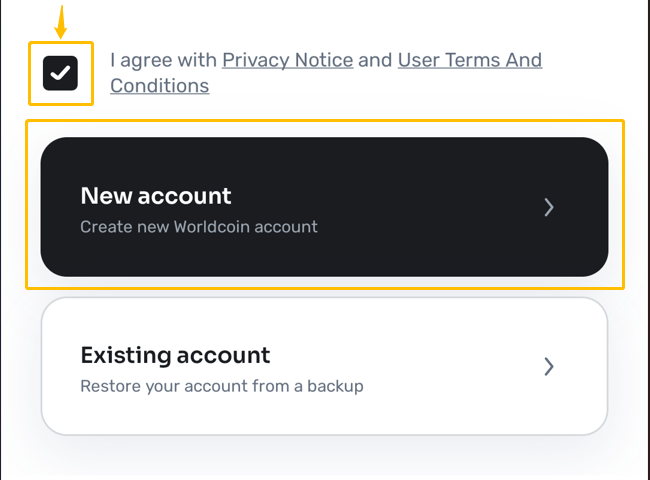Open the Privacy Notice link

288,60
